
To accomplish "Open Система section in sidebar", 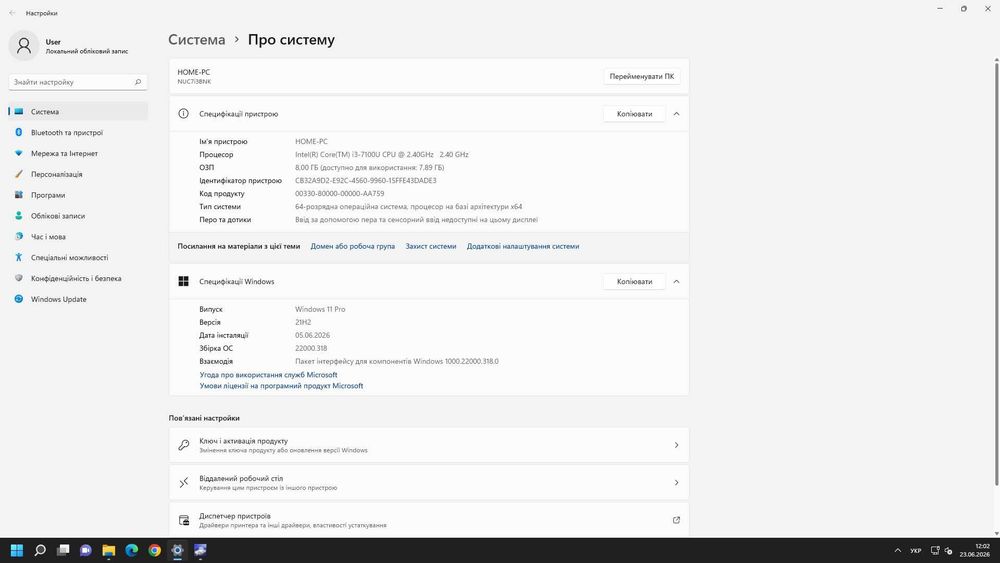I will click(78, 112).
